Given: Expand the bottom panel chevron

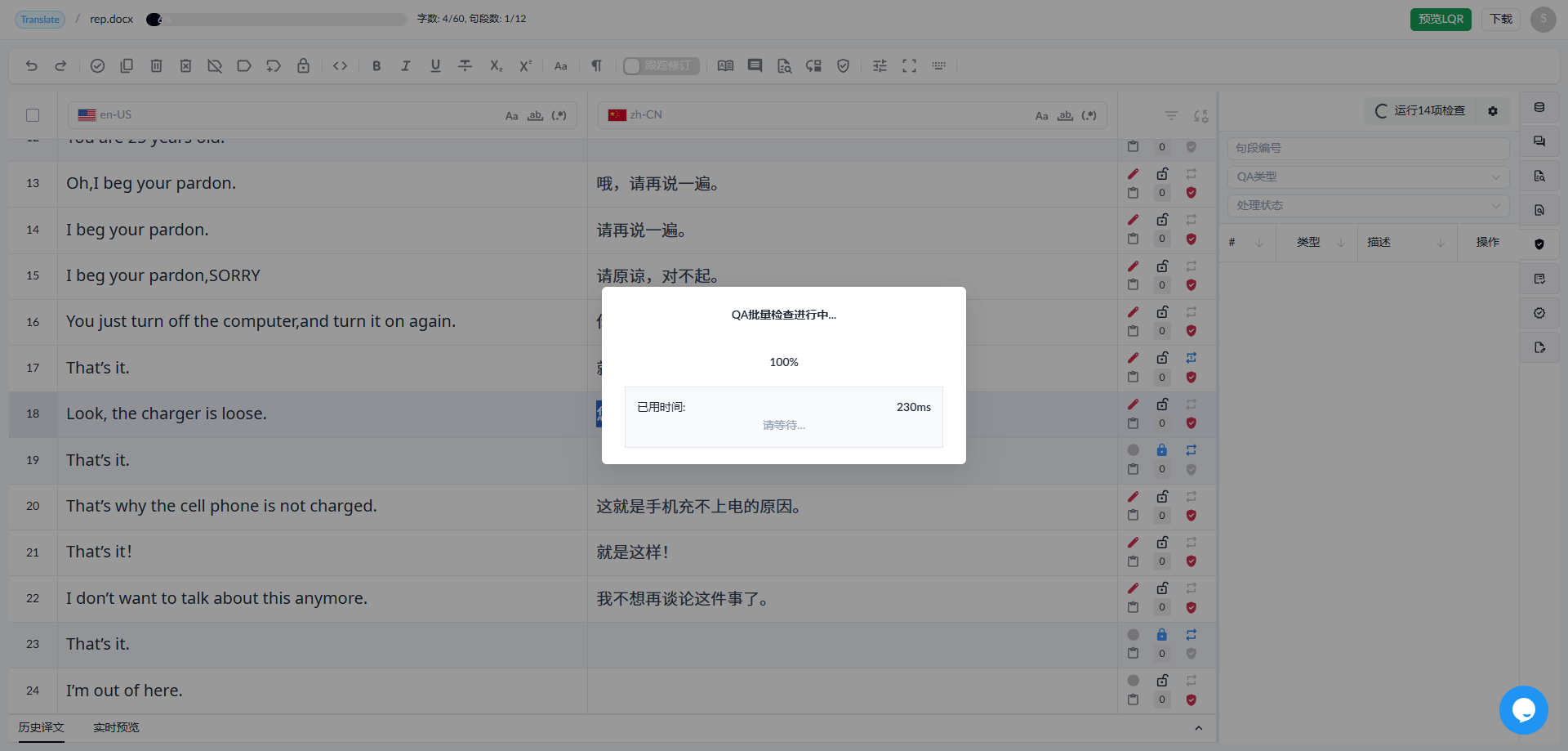Looking at the screenshot, I should point(1198,728).
